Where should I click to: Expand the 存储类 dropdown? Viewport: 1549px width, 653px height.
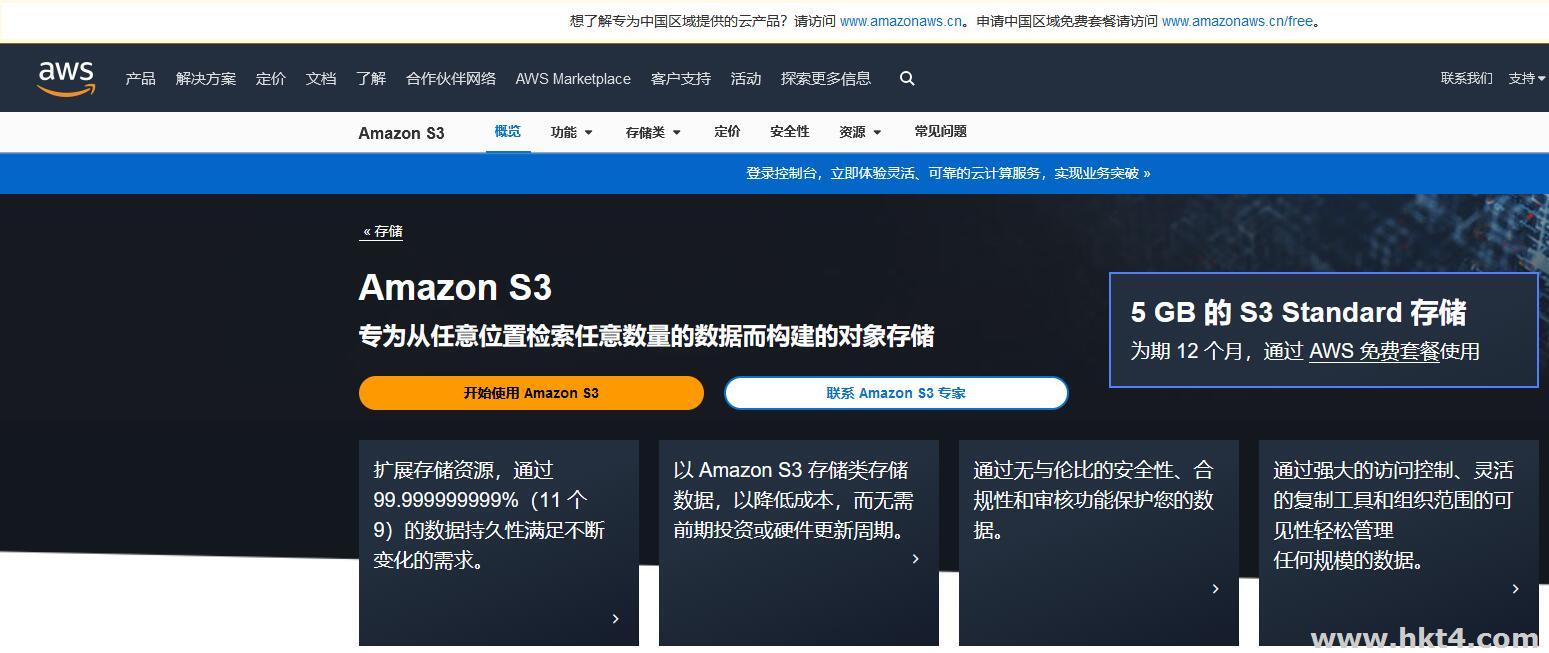[653, 132]
